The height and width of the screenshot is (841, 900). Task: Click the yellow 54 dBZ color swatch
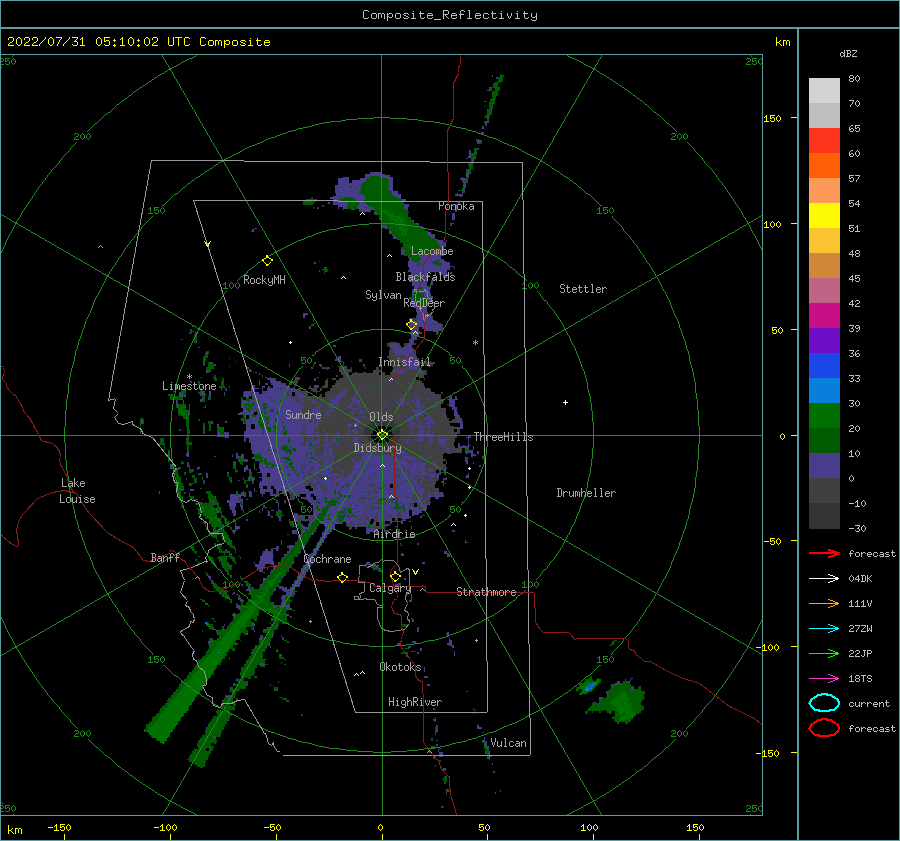[824, 216]
